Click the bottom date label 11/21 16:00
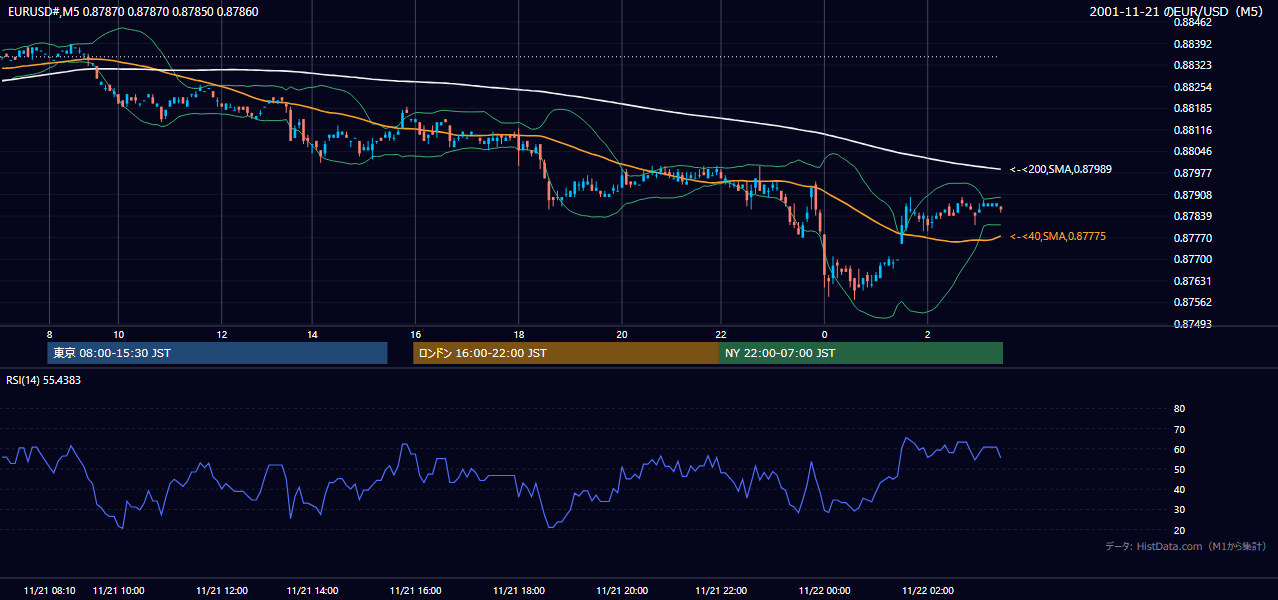 pos(416,591)
